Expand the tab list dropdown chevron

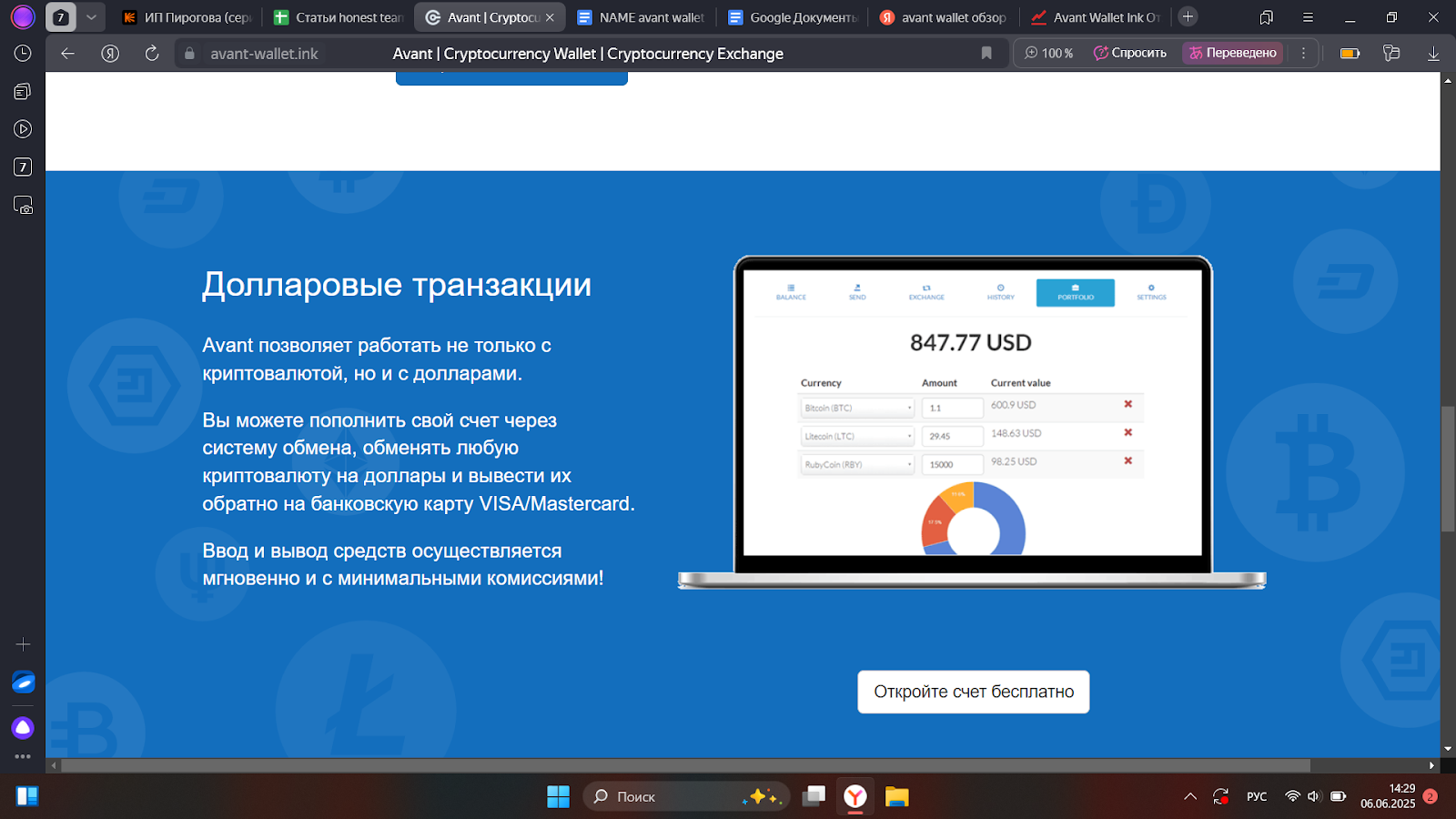tap(91, 17)
